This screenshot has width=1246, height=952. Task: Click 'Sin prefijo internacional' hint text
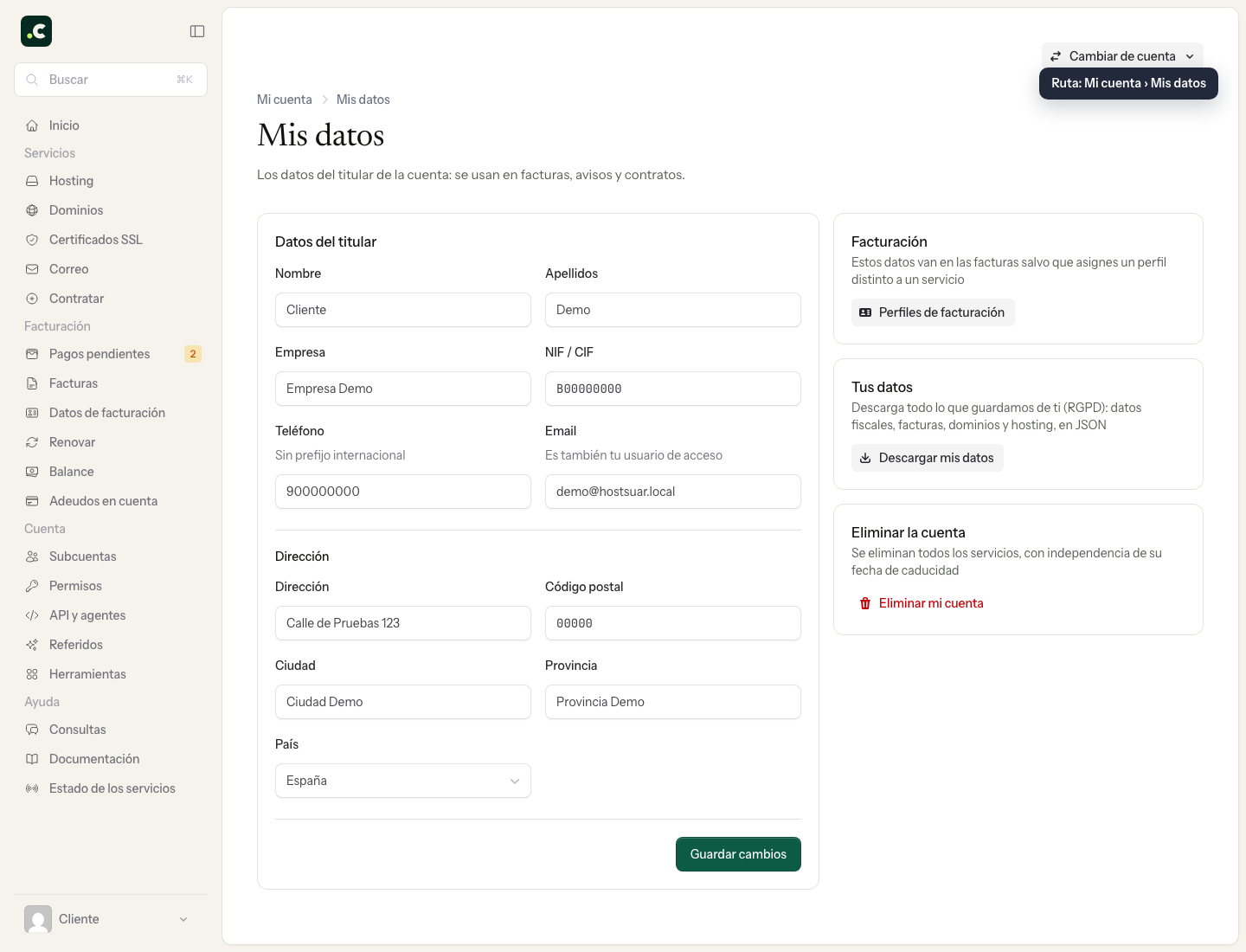pos(340,455)
